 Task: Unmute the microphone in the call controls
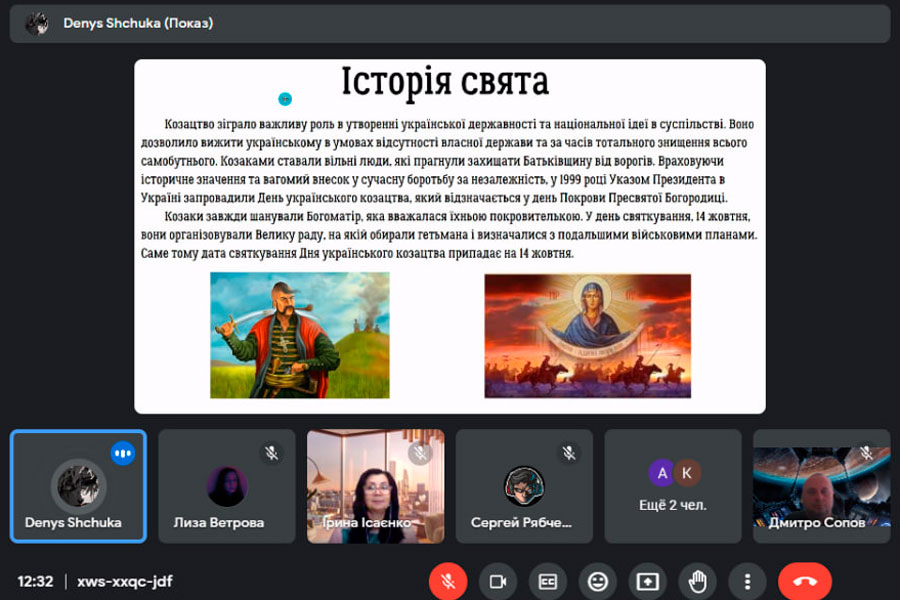[x=448, y=582]
